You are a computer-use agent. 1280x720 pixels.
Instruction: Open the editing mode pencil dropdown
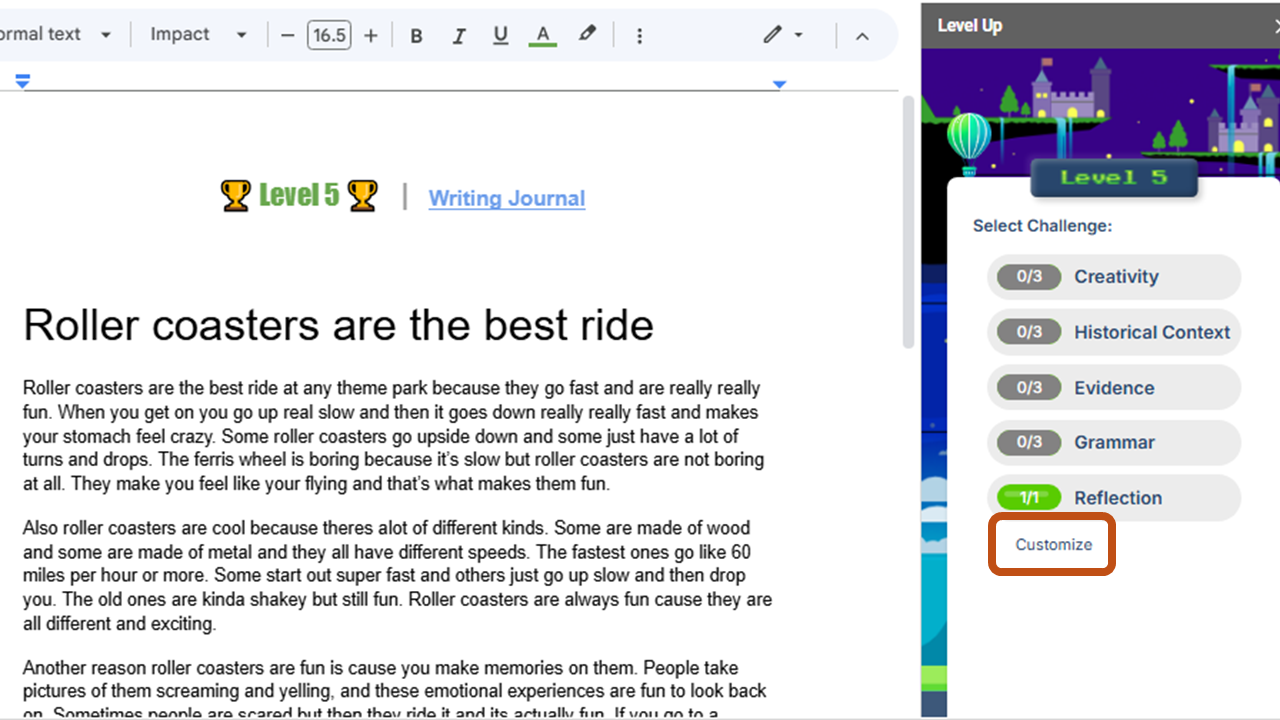(x=783, y=36)
